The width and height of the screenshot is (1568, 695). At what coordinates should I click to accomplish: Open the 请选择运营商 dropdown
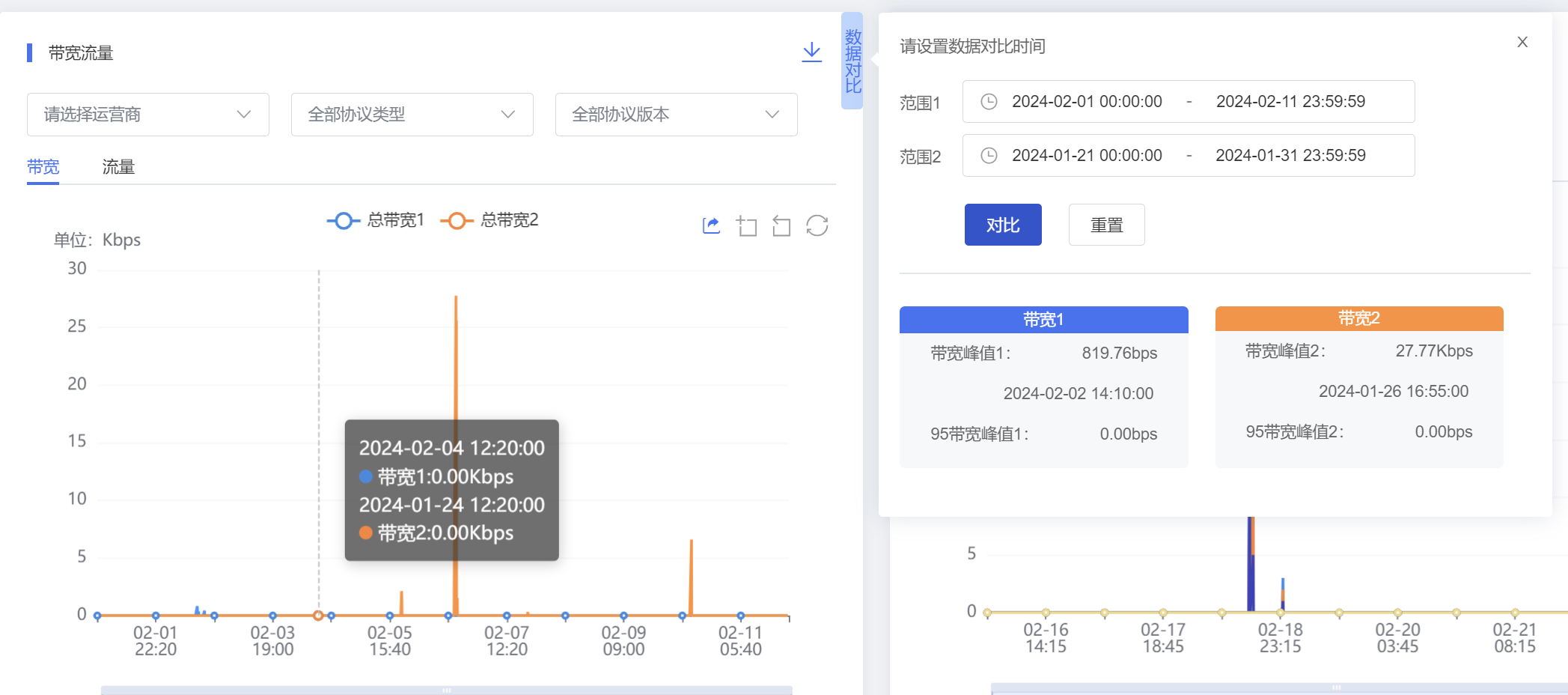click(x=148, y=115)
